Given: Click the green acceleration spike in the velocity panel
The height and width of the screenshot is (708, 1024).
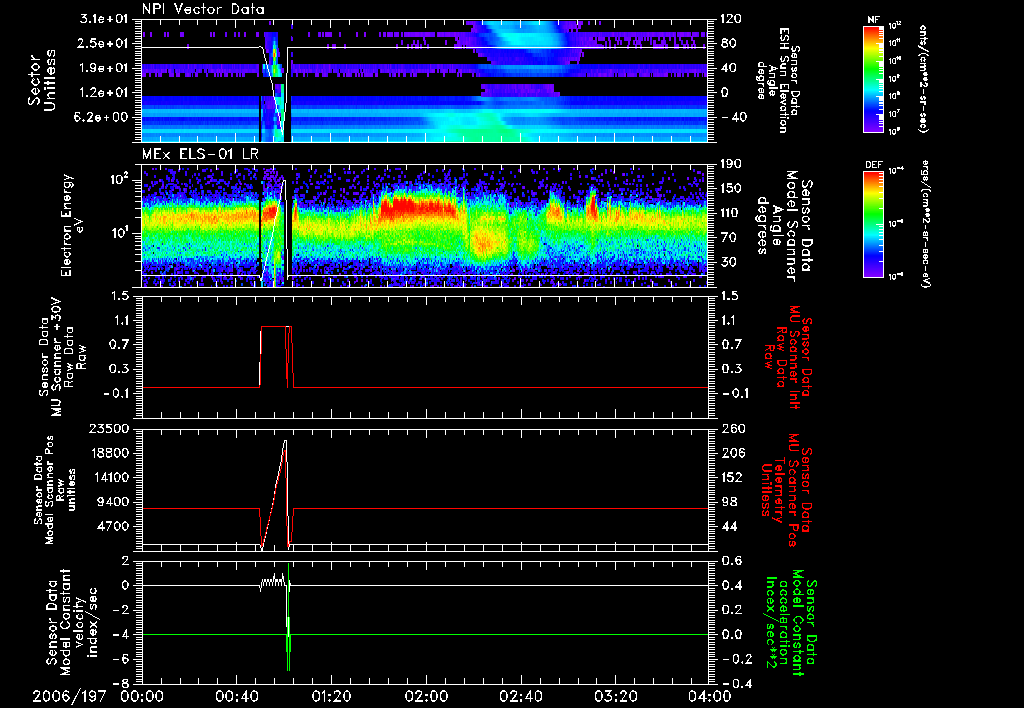Looking at the screenshot, I should [x=288, y=617].
